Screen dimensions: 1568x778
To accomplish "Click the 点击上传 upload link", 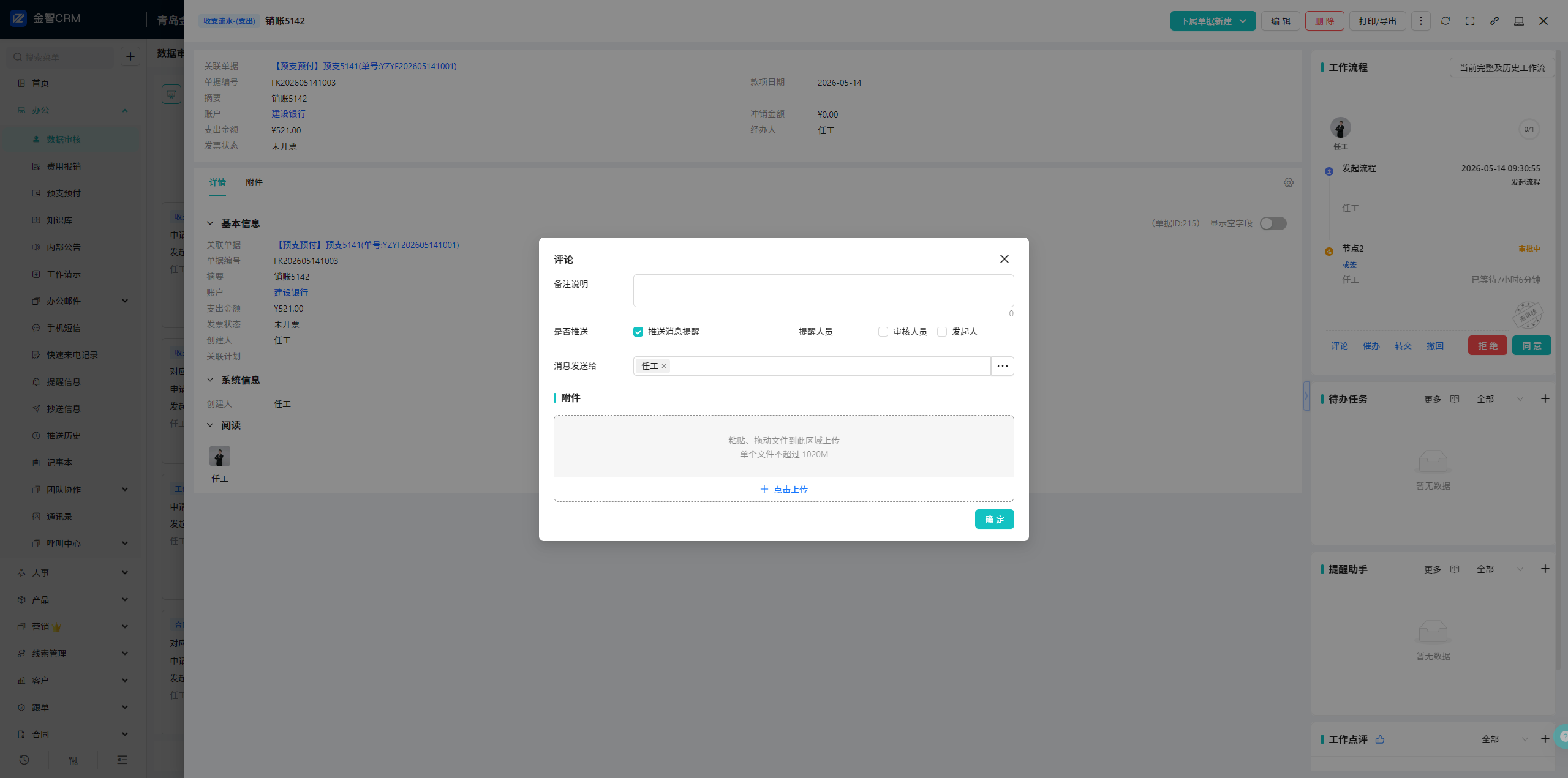I will [x=784, y=489].
